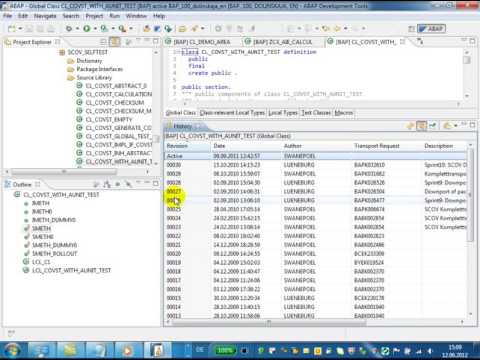
Task: Toggle Link with Editor in History view
Action: point(422,126)
